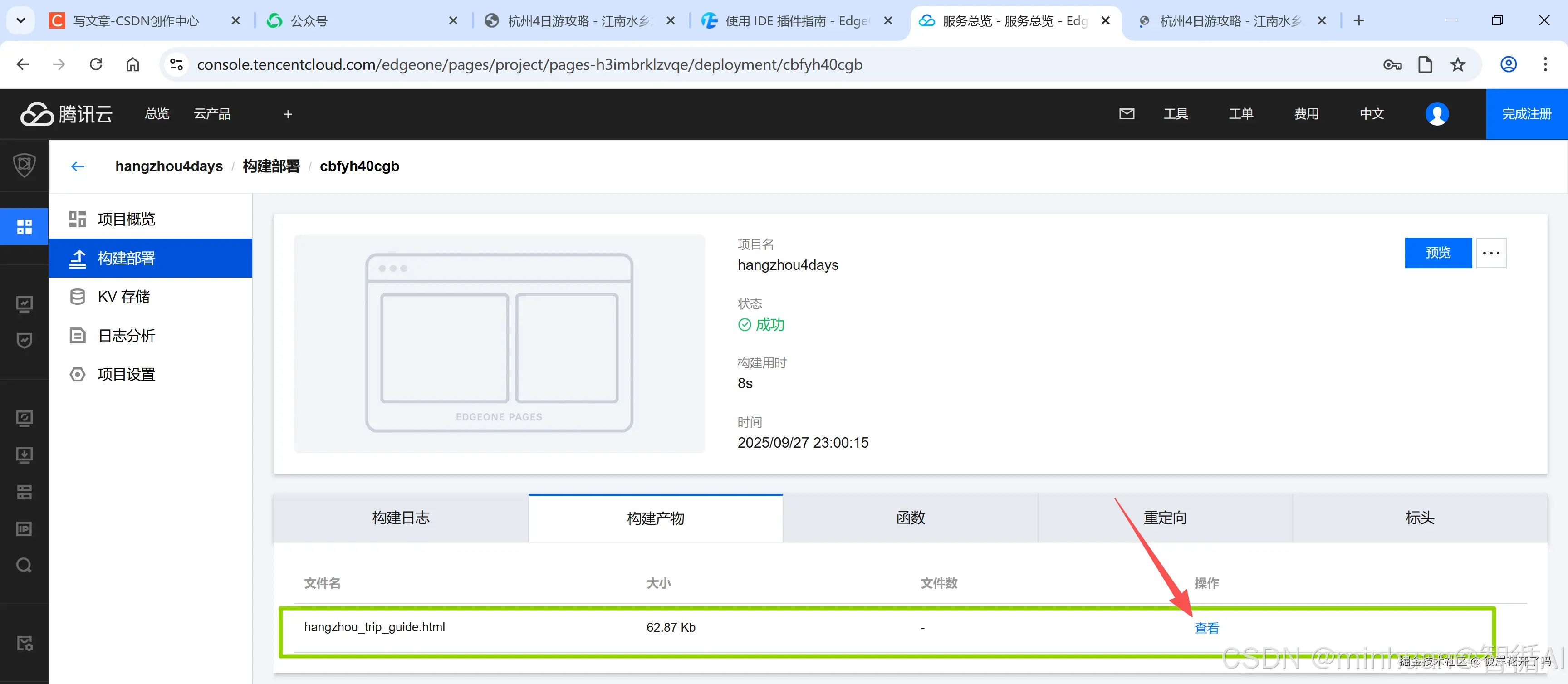1568x684 pixels.
Task: Switch to the 构建日志 tab
Action: tap(401, 518)
